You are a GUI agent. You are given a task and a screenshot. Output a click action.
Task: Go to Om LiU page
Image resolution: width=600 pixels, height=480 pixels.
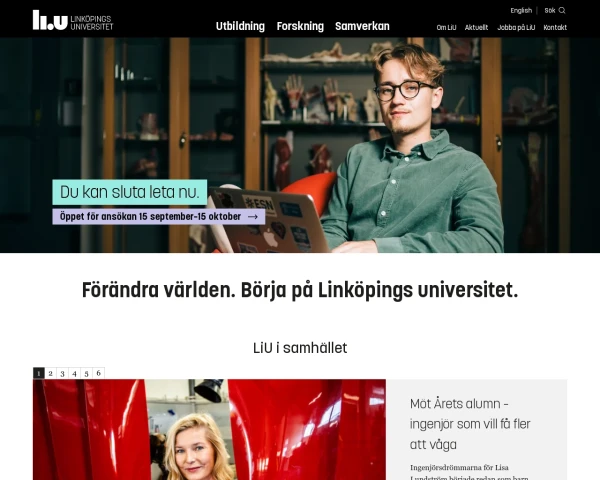click(x=446, y=28)
